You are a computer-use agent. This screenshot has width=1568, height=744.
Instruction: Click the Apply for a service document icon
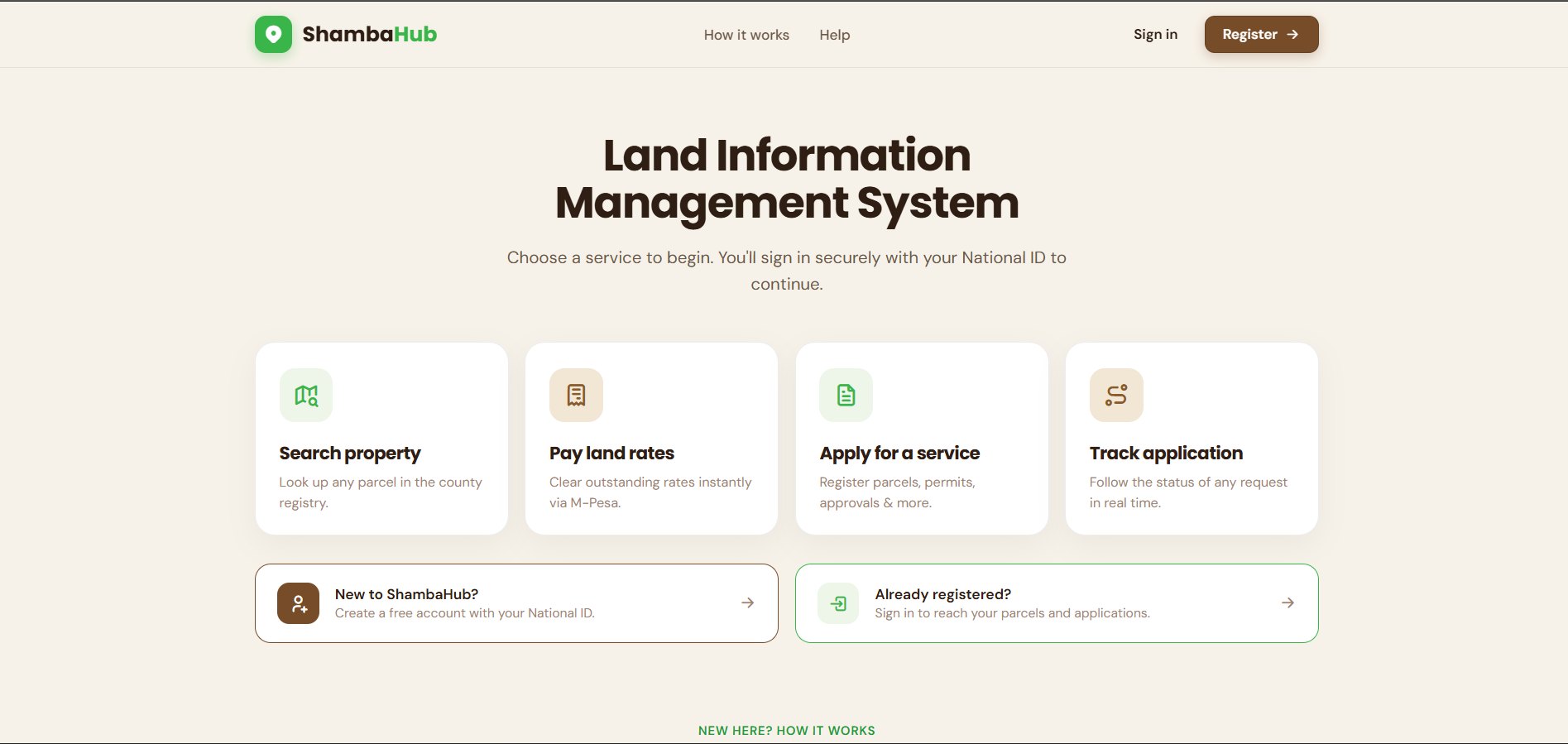(x=846, y=395)
